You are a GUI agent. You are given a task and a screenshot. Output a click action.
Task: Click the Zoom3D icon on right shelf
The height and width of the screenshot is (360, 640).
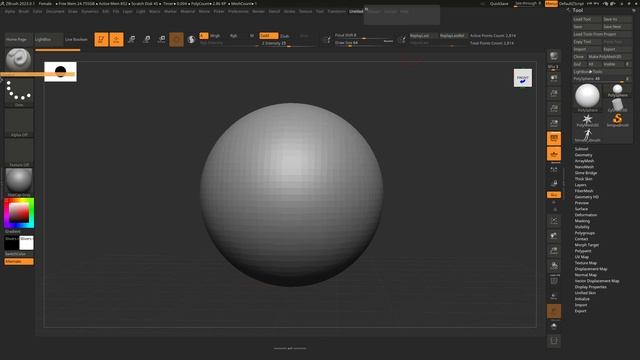[554, 251]
